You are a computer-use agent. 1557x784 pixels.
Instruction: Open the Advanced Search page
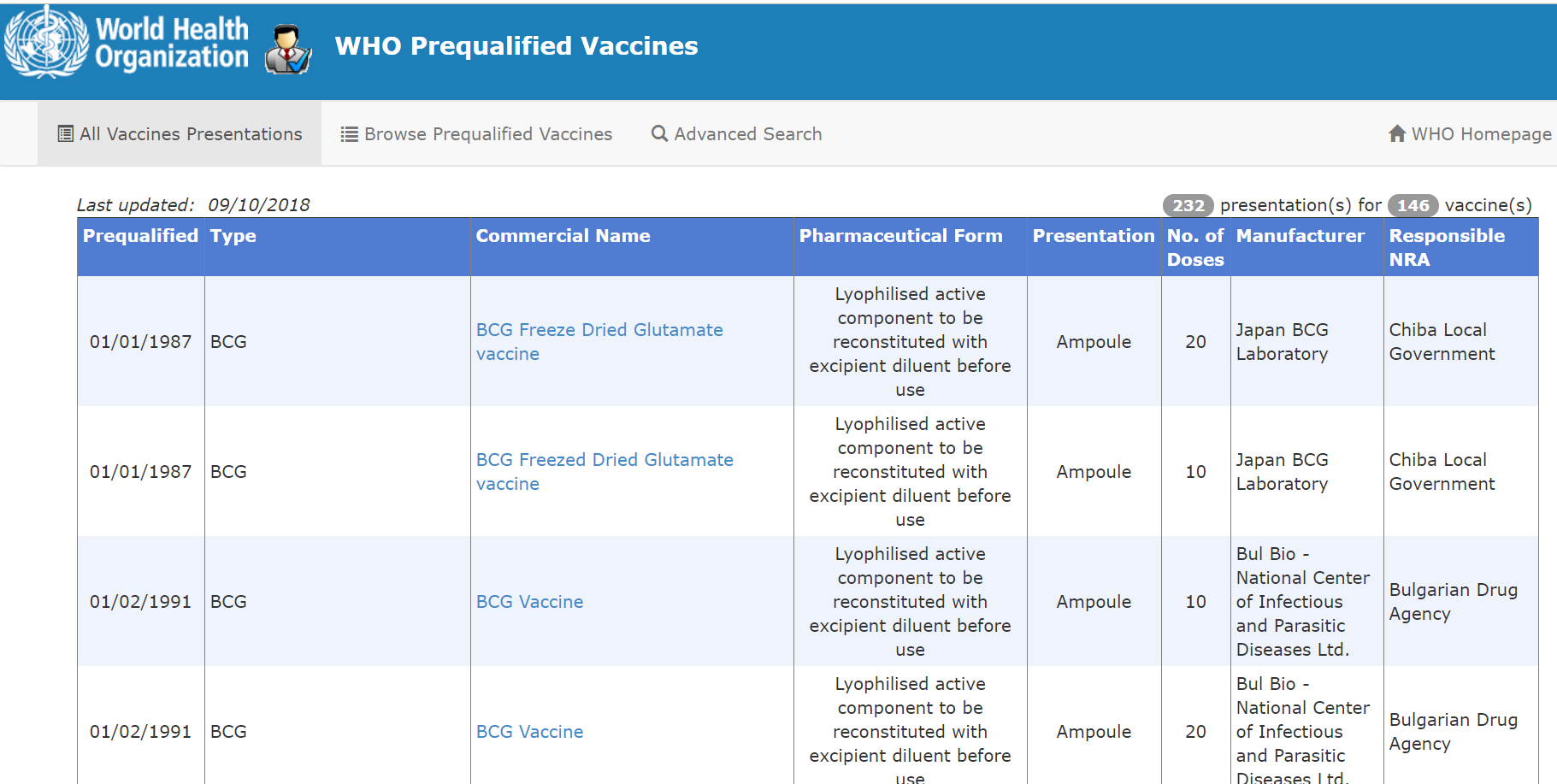coord(748,133)
